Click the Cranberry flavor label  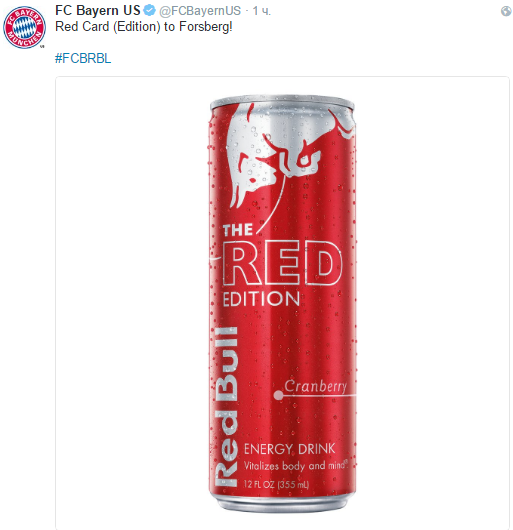[x=315, y=386]
